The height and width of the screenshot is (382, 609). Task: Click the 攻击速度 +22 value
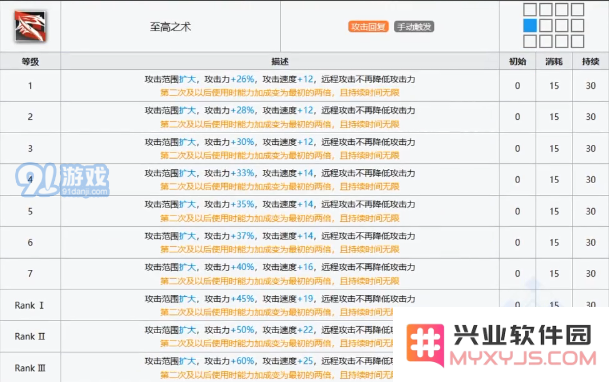(x=306, y=330)
